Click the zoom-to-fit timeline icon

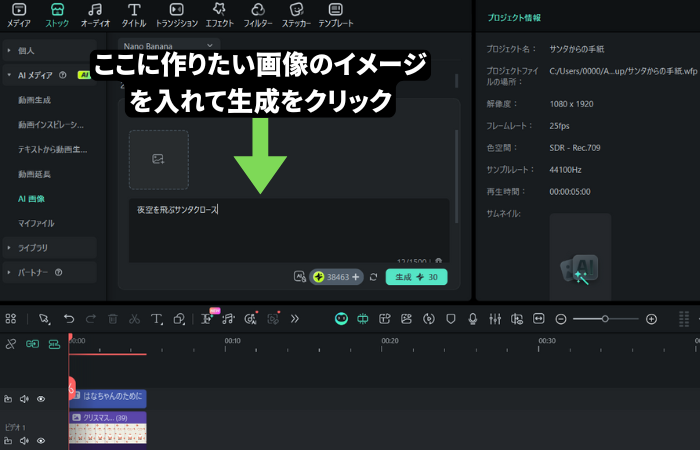coord(539,319)
